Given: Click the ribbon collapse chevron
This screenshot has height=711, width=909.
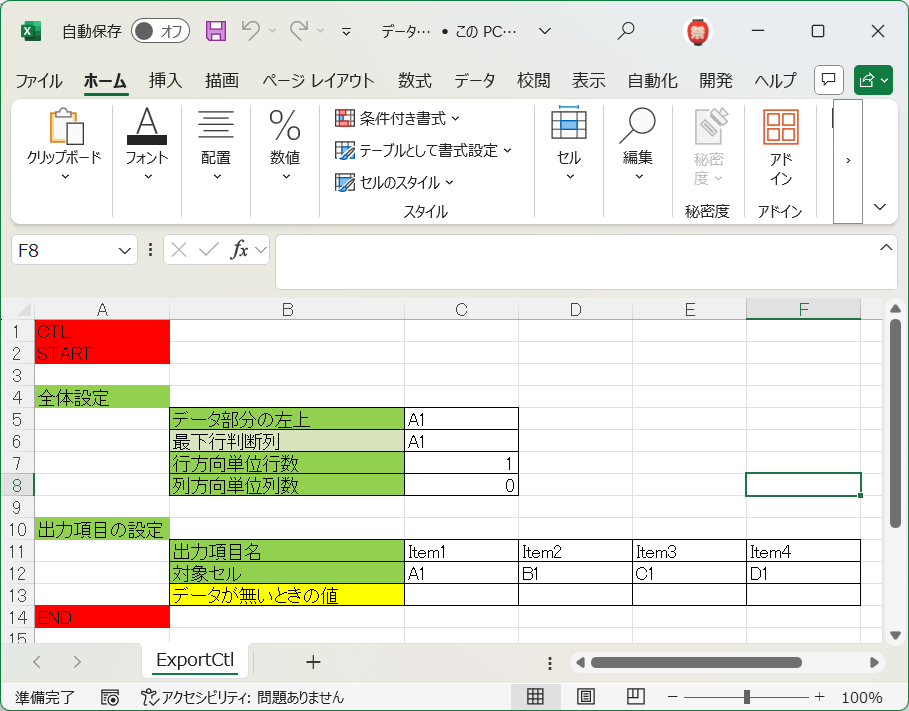Looking at the screenshot, I should [879, 207].
